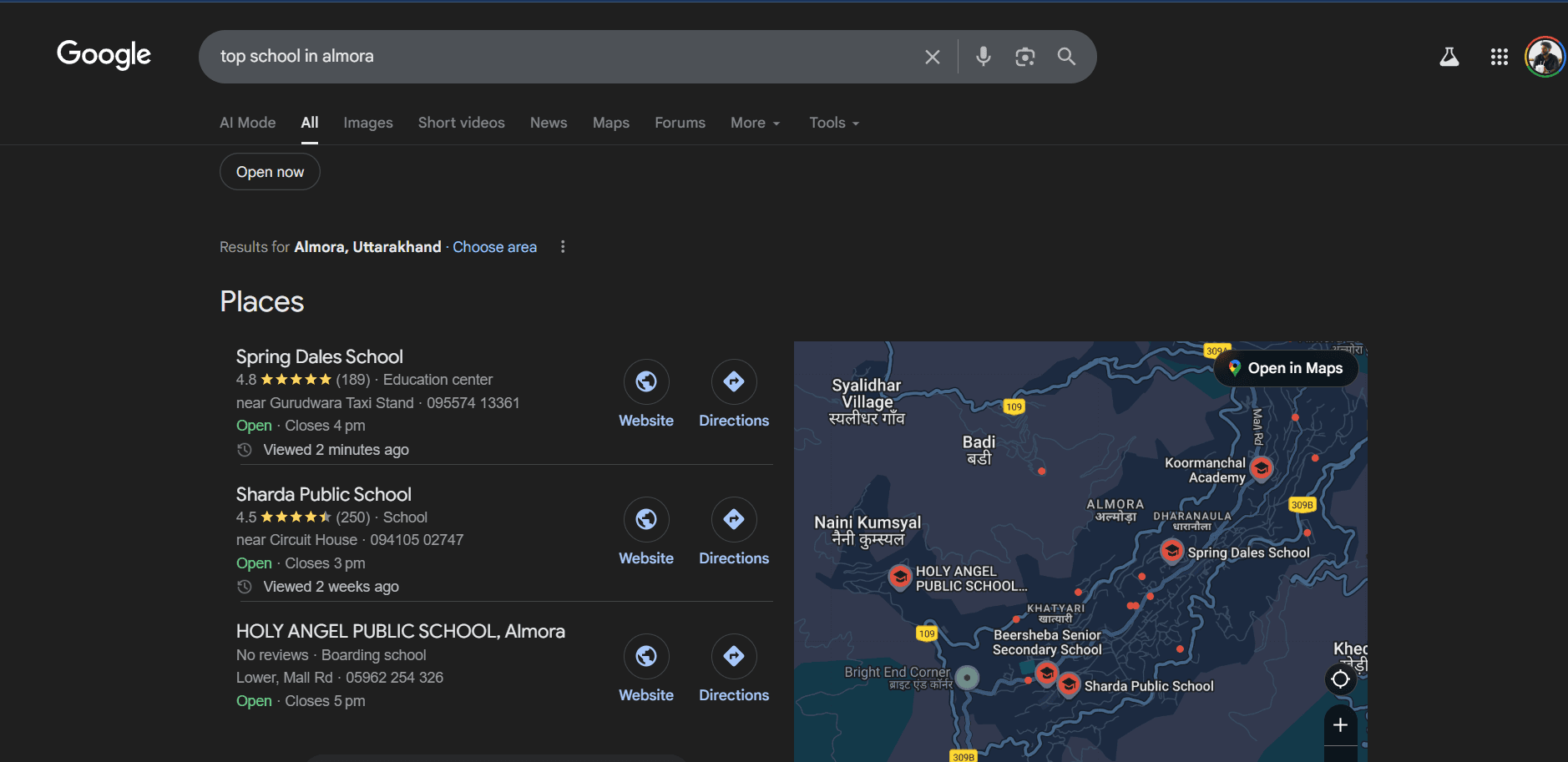This screenshot has width=1568, height=762.
Task: Click the search magnifier icon
Action: pyautogui.click(x=1066, y=56)
